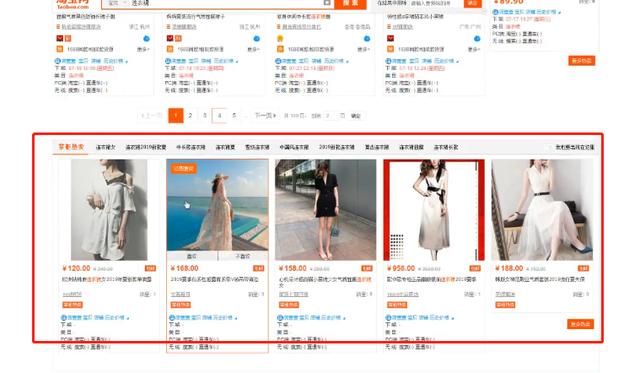Open the black dress product thumbnail

click(326, 210)
